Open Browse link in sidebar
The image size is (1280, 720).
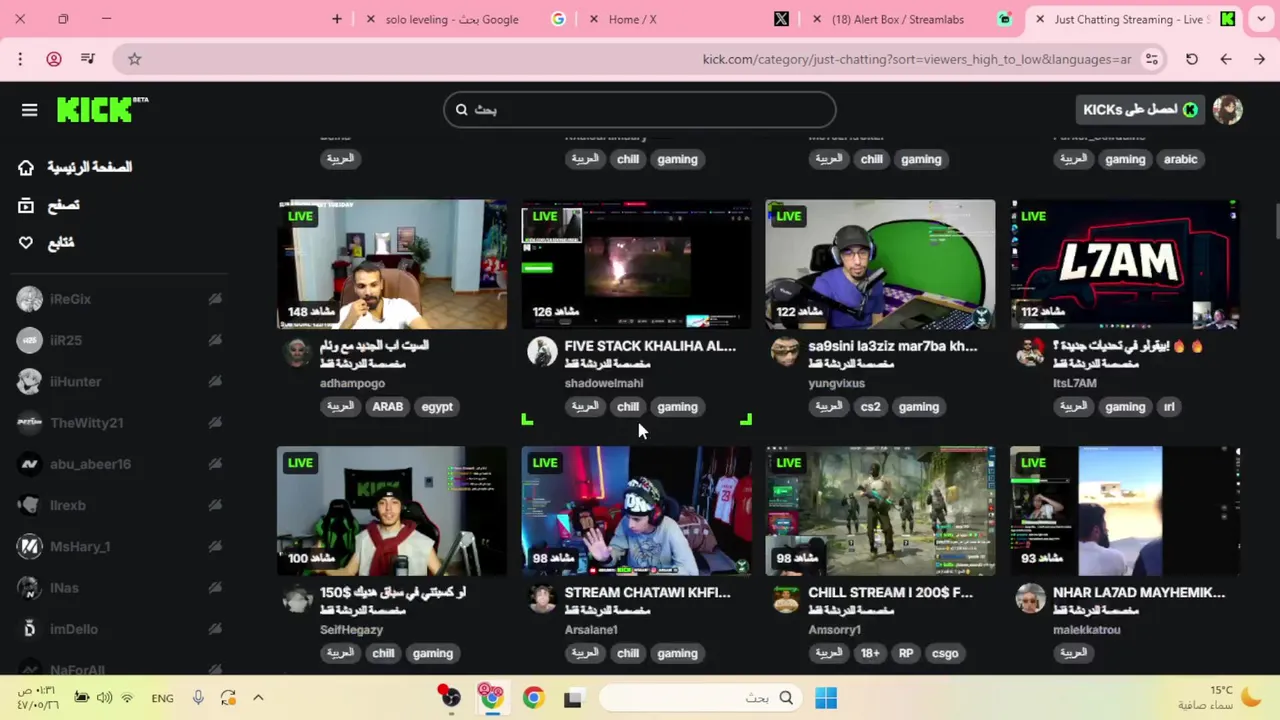point(63,205)
